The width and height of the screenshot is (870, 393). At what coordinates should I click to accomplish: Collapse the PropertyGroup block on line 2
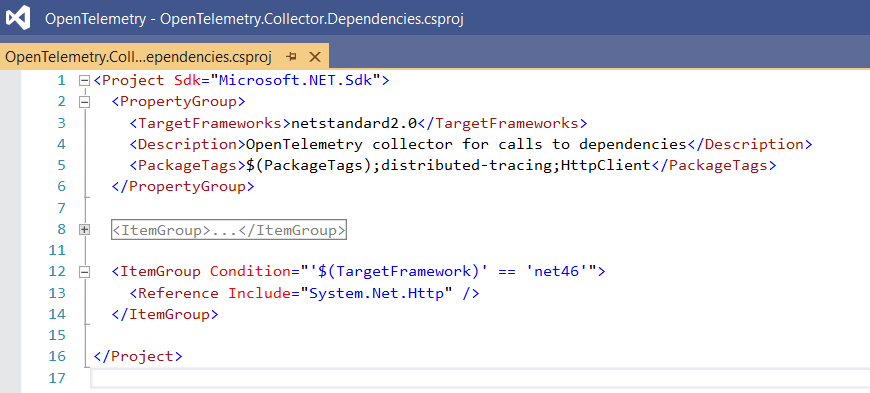(x=84, y=102)
